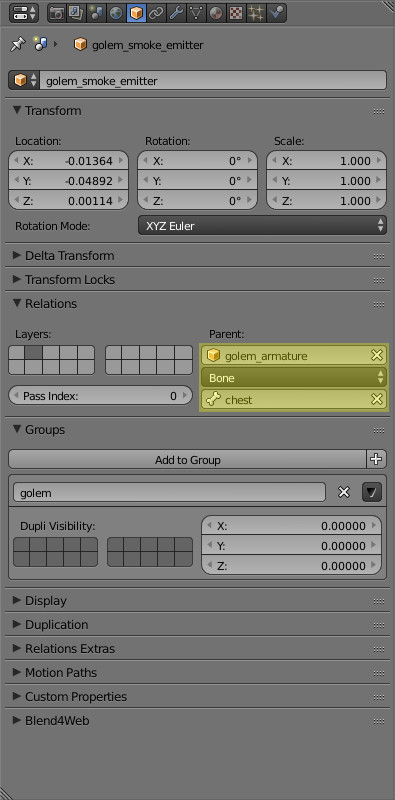Open the World properties globe tab
395x800 pixels.
click(x=116, y=13)
